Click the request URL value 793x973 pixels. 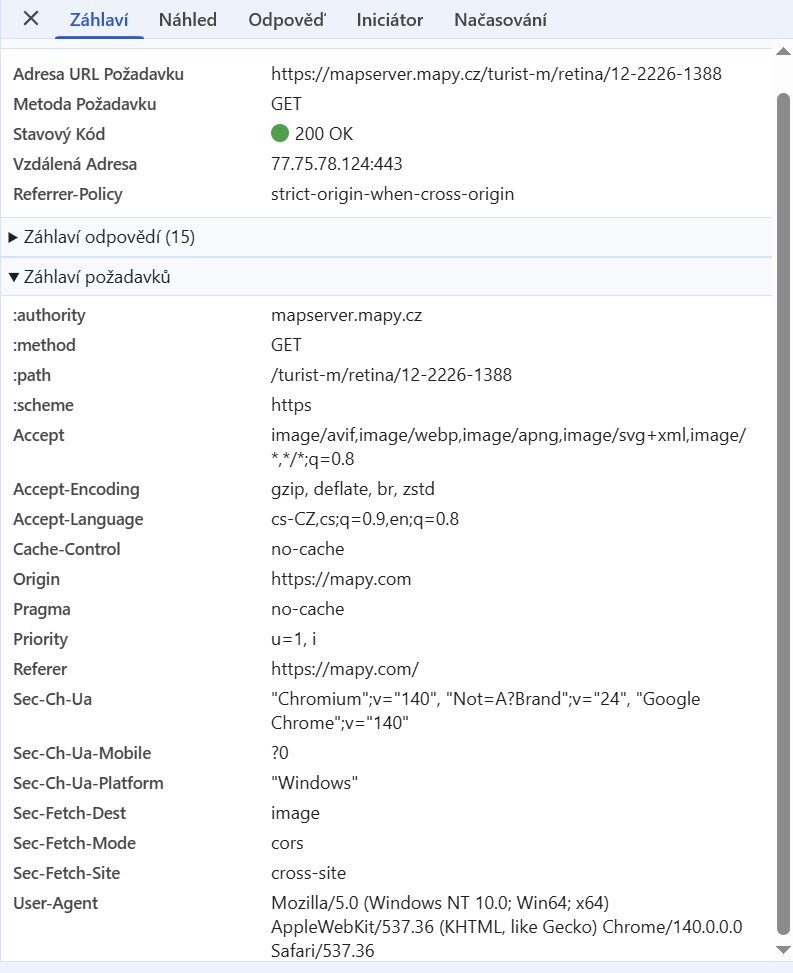point(496,74)
